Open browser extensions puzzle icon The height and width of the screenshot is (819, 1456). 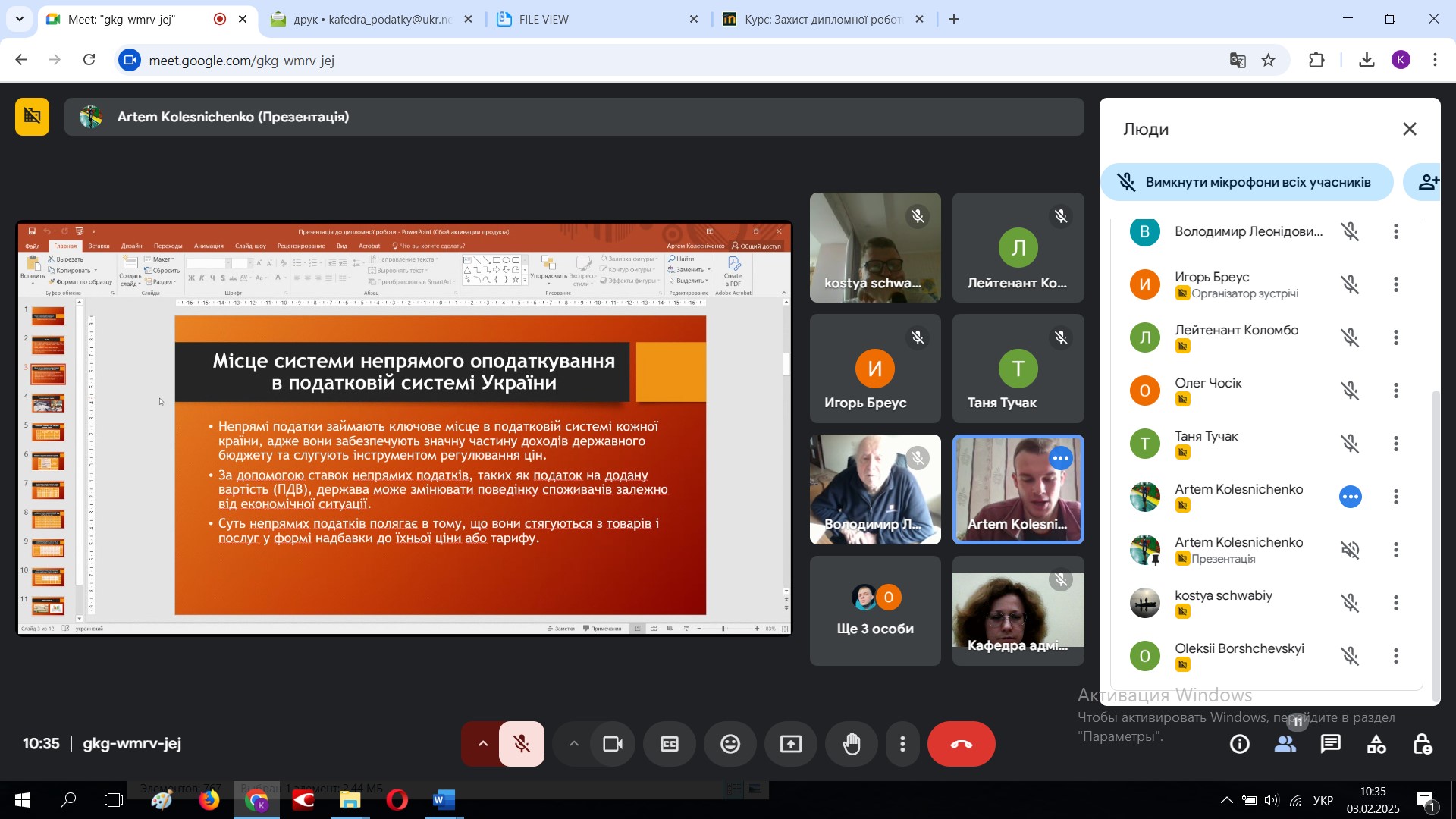click(x=1317, y=60)
